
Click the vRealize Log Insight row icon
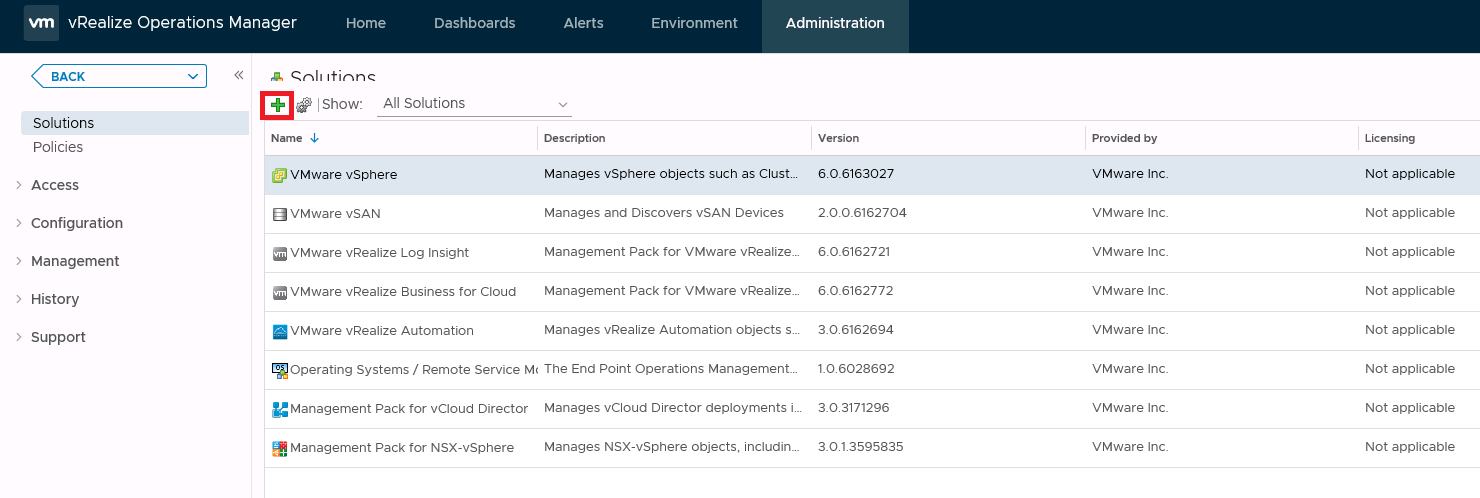[280, 253]
